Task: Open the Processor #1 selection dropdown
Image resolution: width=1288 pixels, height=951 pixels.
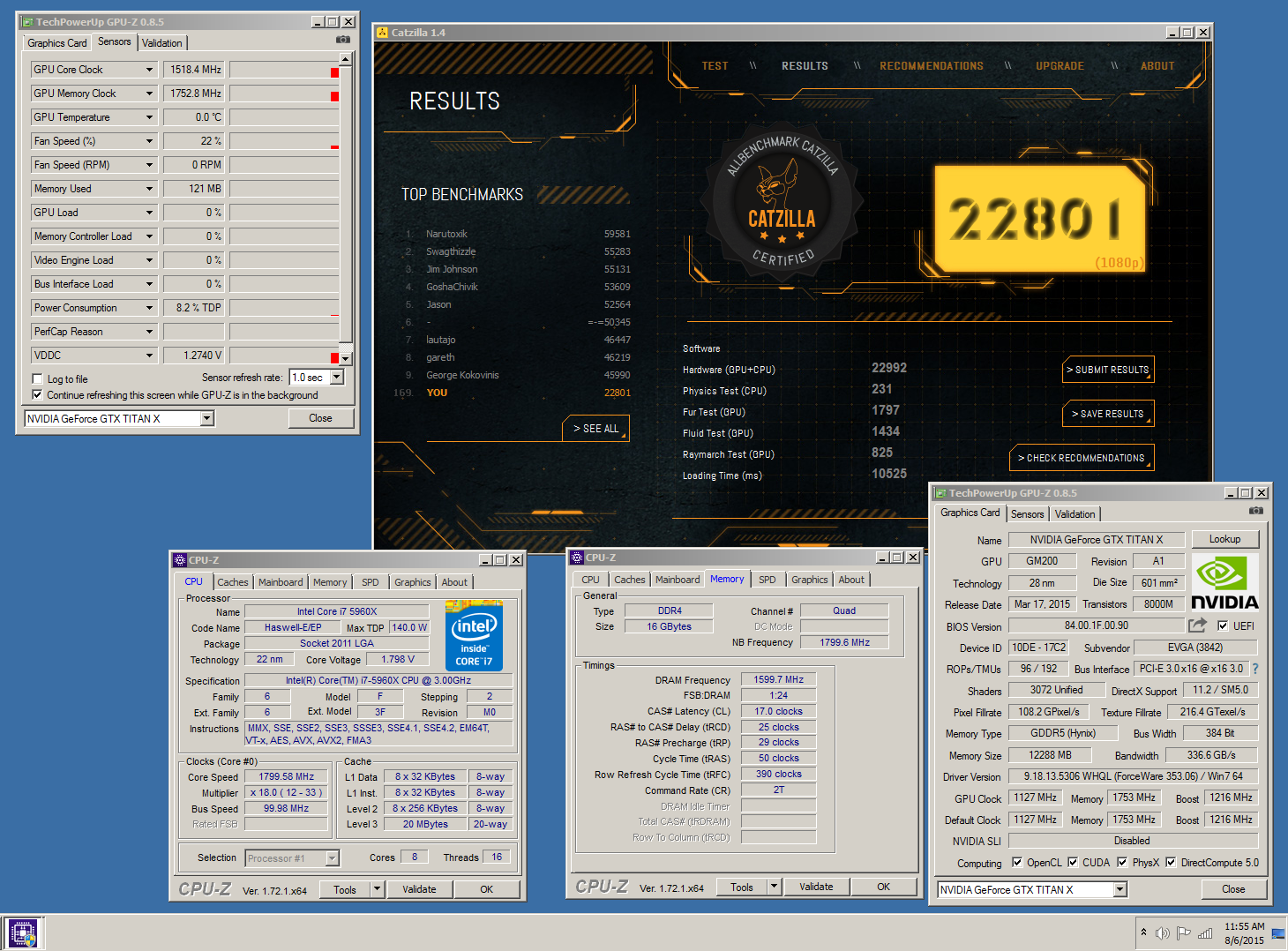Action: click(333, 858)
